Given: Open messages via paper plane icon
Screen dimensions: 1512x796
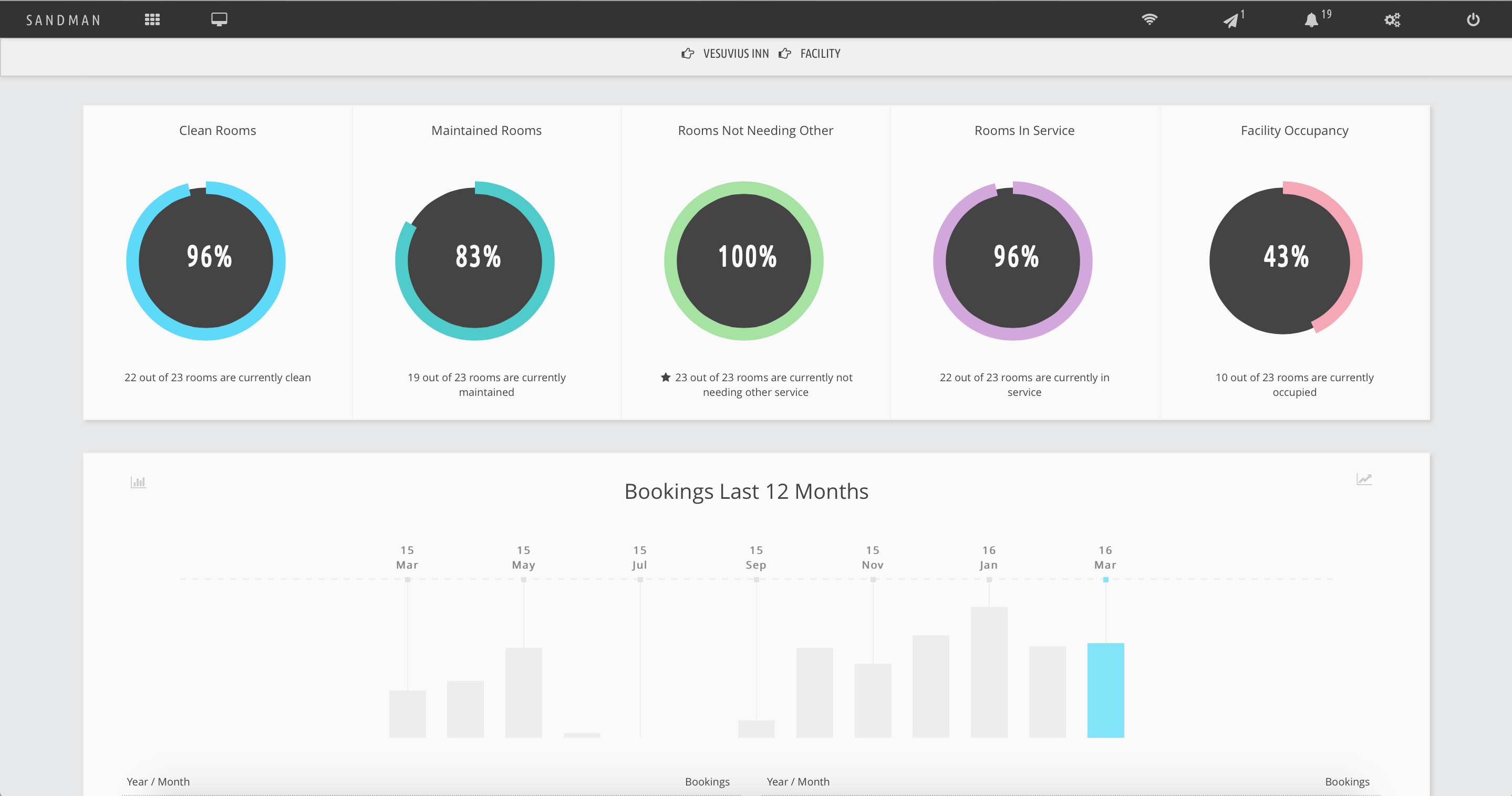Looking at the screenshot, I should pyautogui.click(x=1230, y=20).
